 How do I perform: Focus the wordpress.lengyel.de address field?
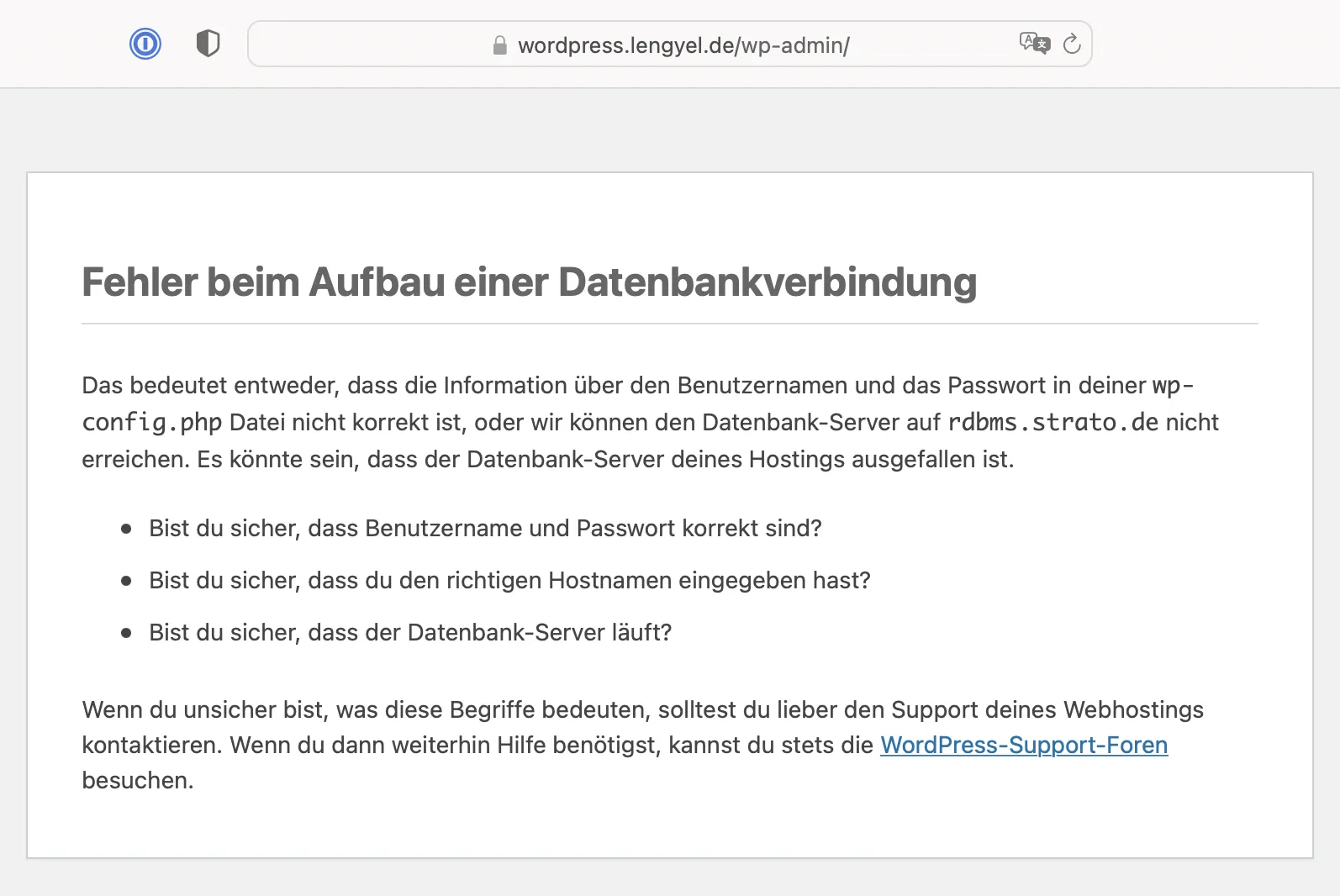[670, 44]
